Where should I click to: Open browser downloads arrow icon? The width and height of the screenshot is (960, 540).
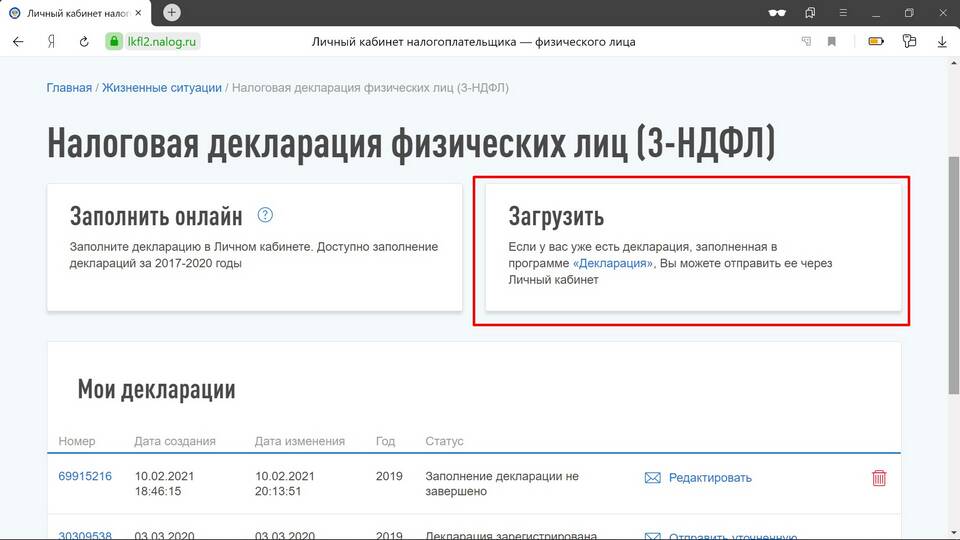pos(942,42)
